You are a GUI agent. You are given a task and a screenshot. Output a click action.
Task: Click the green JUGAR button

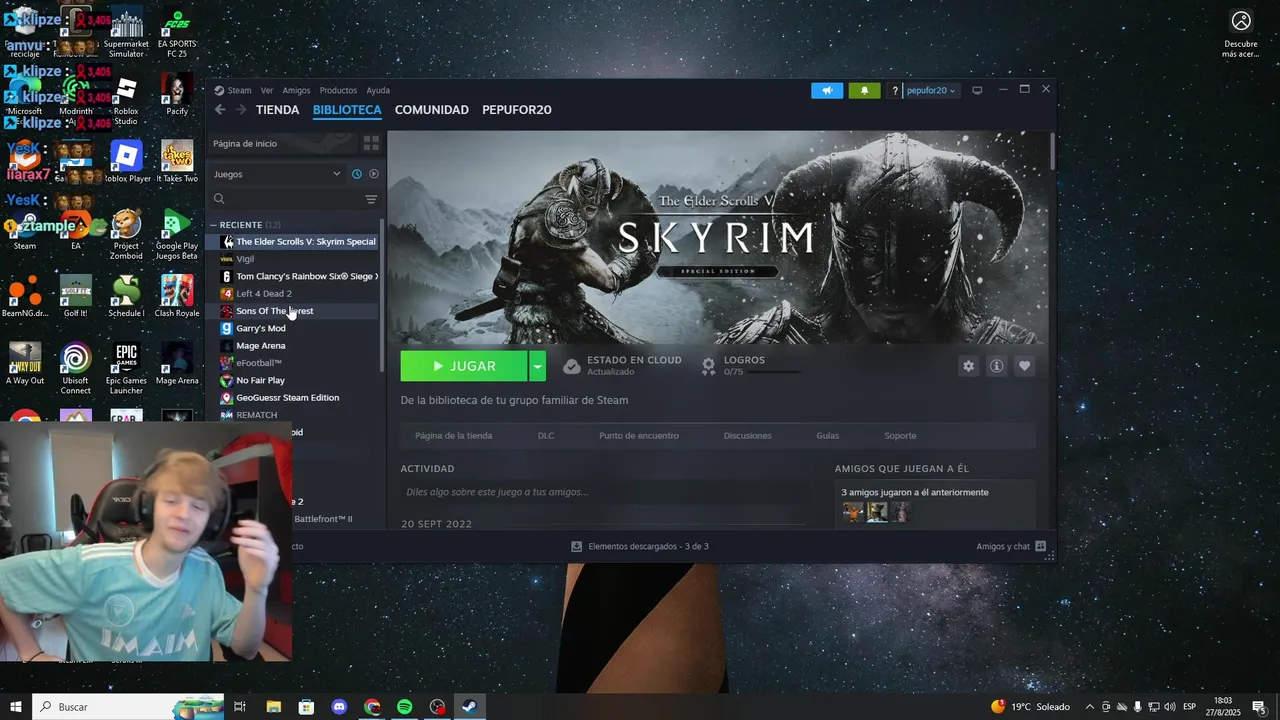(464, 366)
